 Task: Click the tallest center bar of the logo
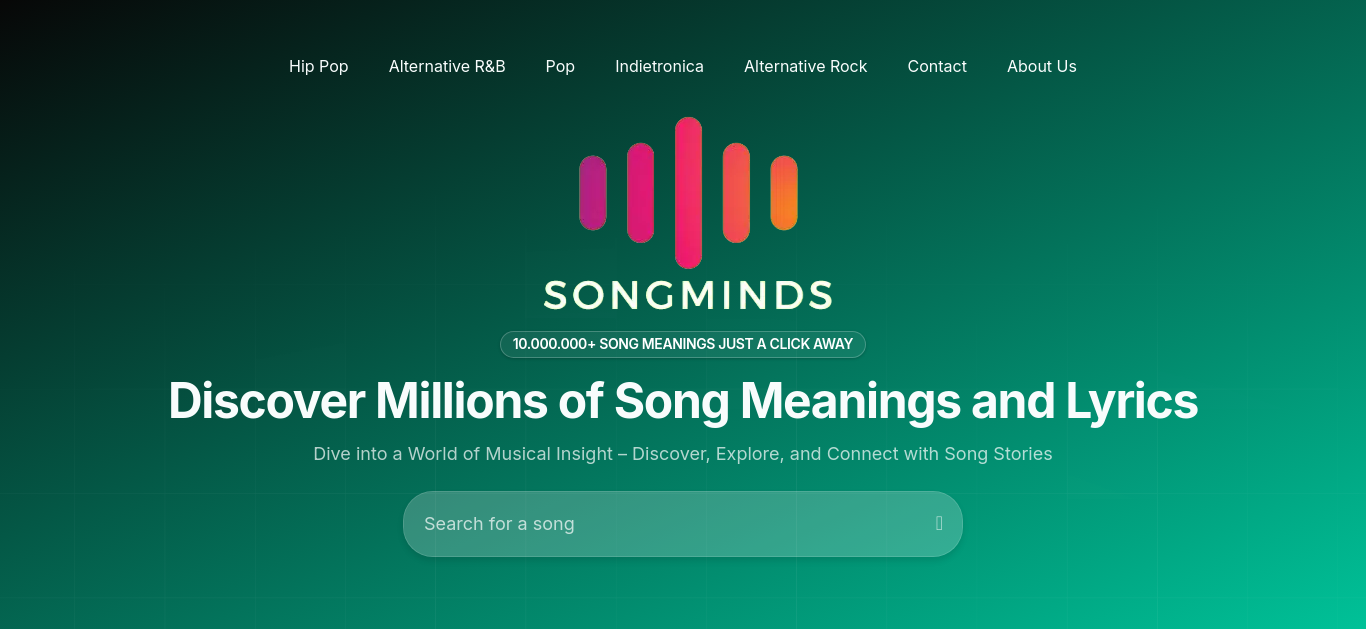[688, 193]
